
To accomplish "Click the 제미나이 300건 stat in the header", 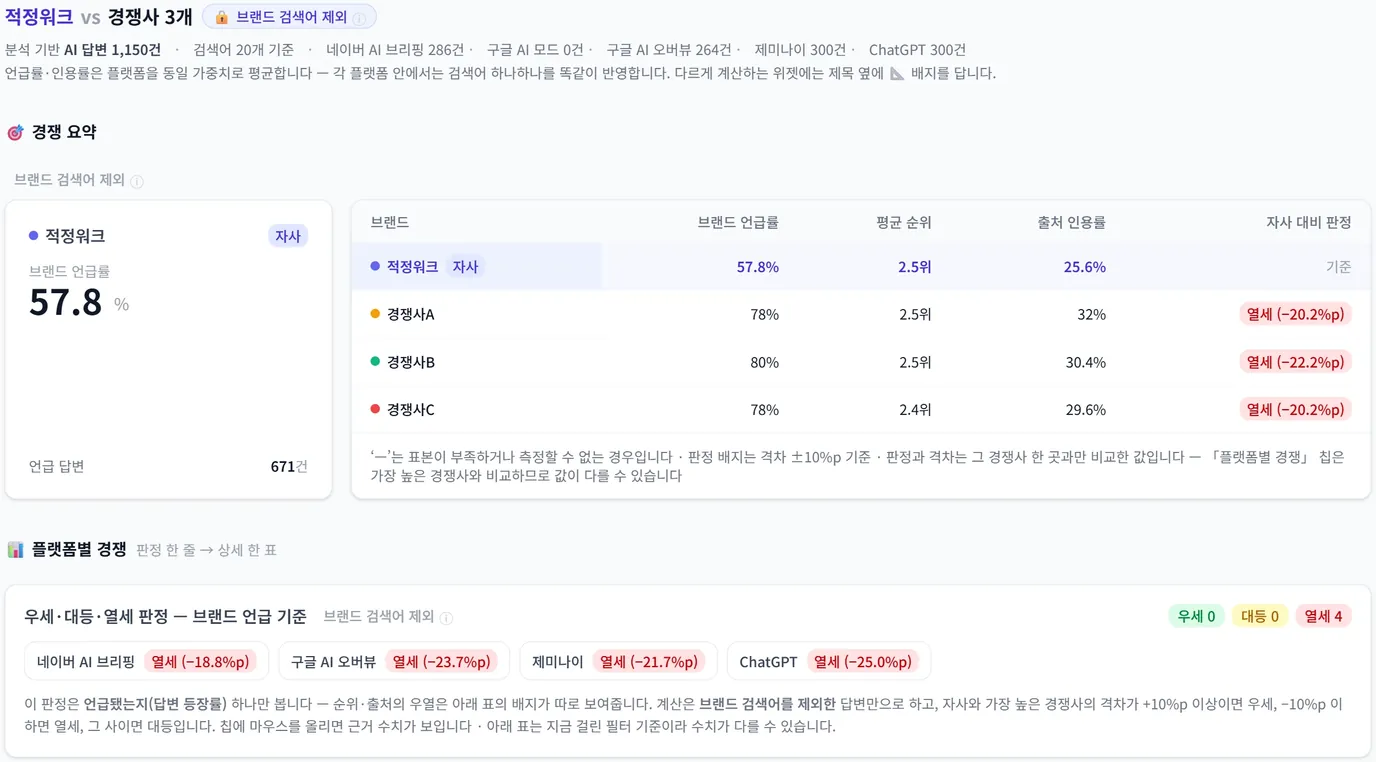I will click(800, 50).
